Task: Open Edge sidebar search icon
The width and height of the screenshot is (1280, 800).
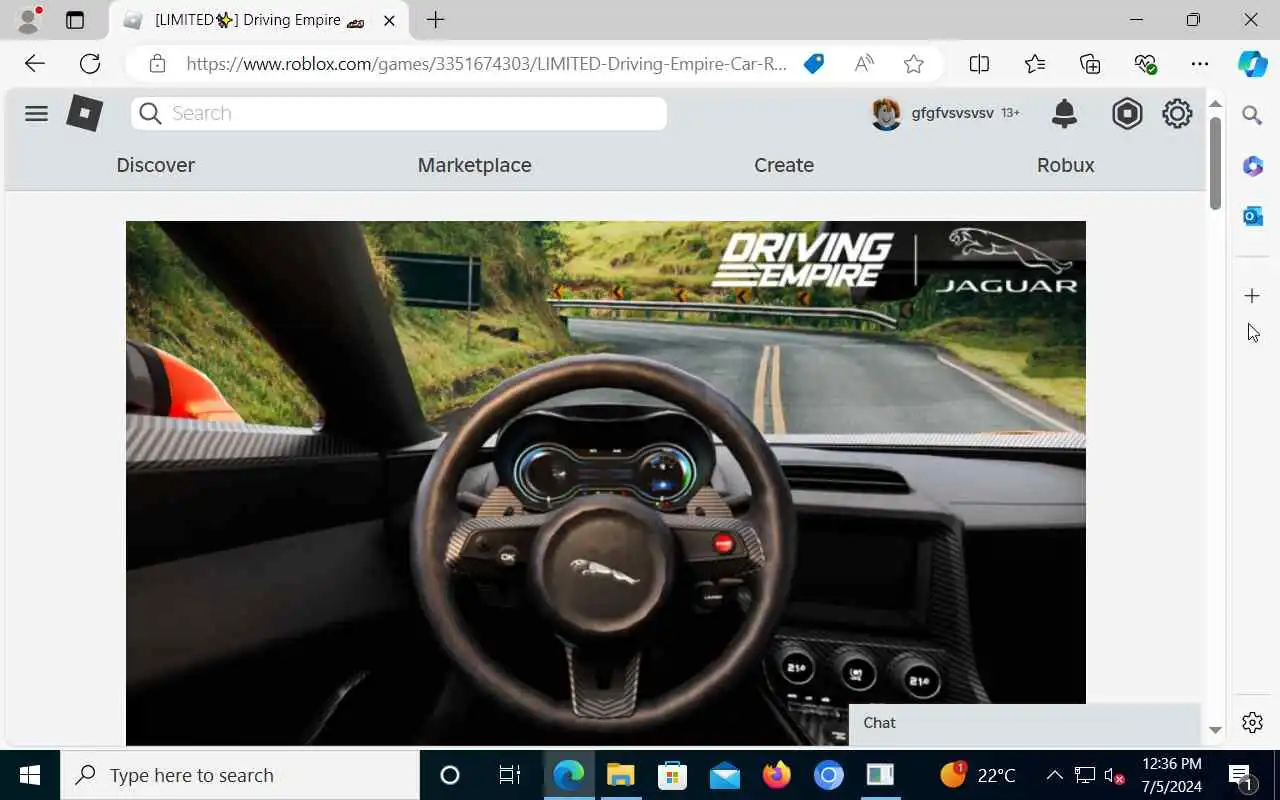Action: pos(1252,115)
